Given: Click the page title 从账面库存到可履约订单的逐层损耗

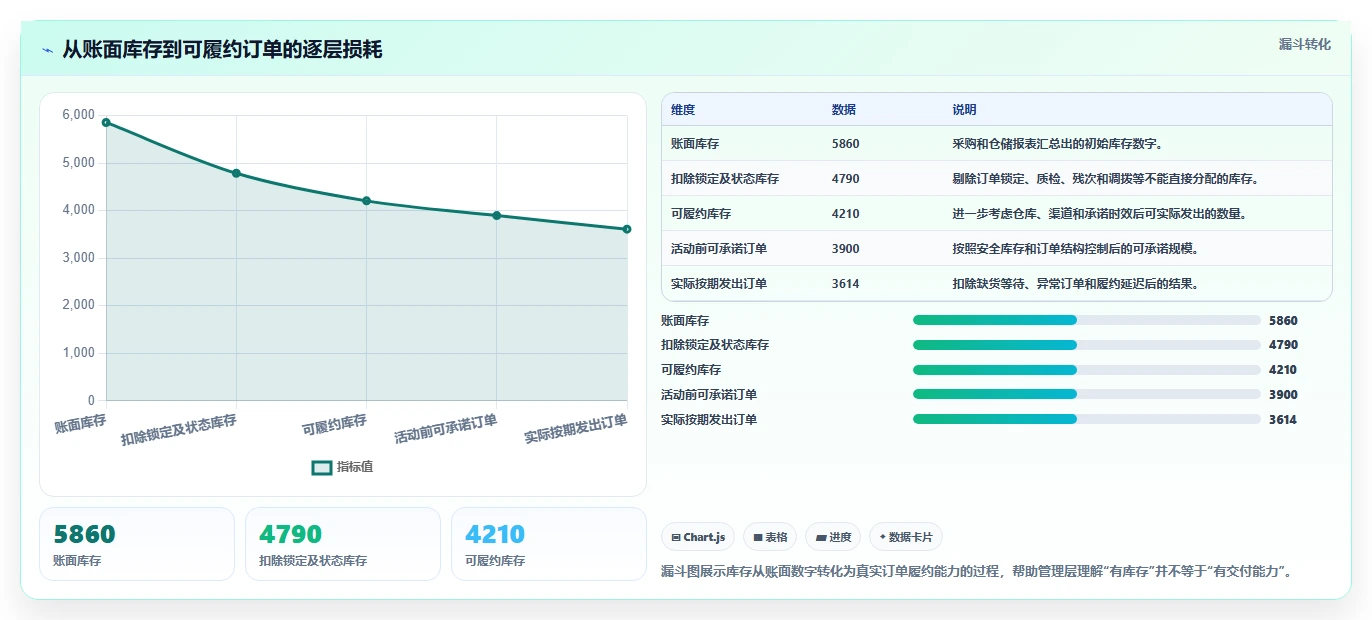Looking at the screenshot, I should click(222, 50).
